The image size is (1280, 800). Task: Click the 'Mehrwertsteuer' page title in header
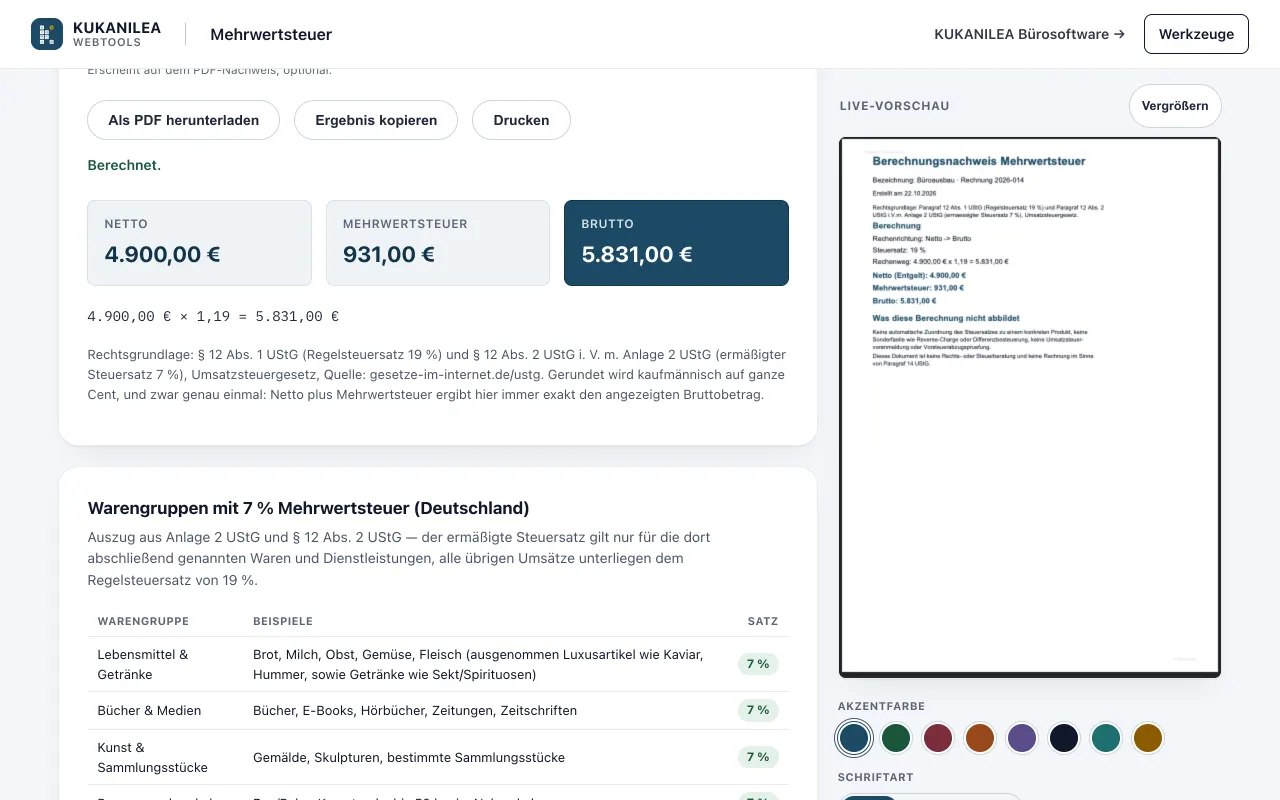271,35
